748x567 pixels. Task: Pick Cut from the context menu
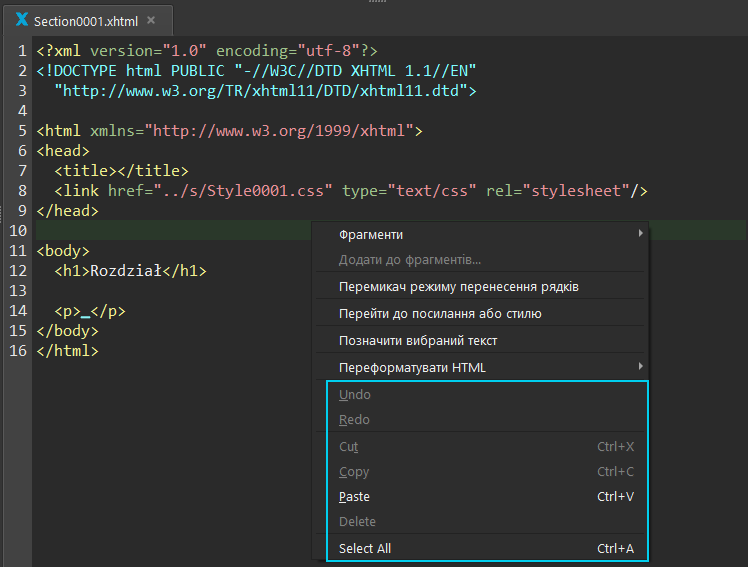(x=349, y=447)
